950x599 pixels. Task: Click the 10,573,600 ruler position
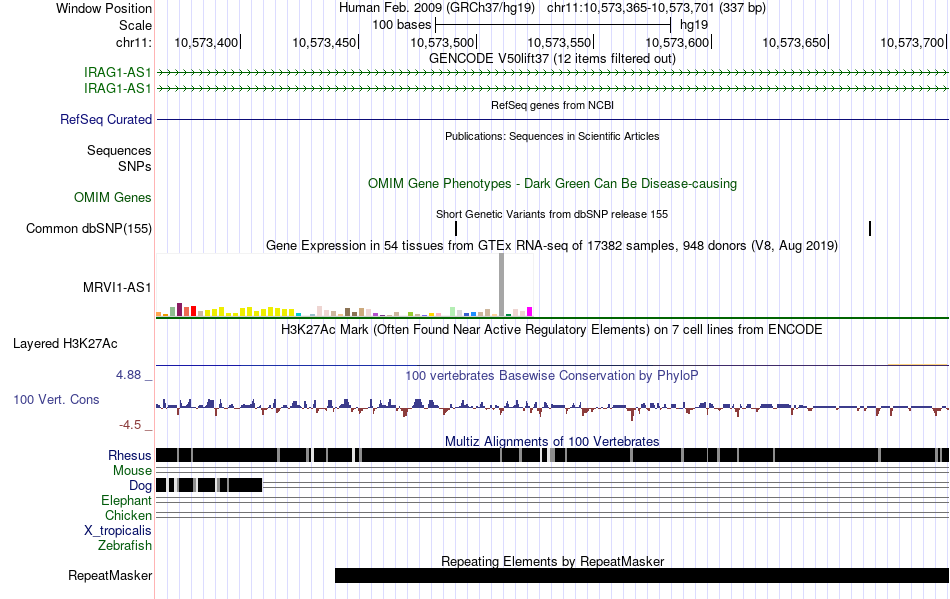(x=677, y=42)
